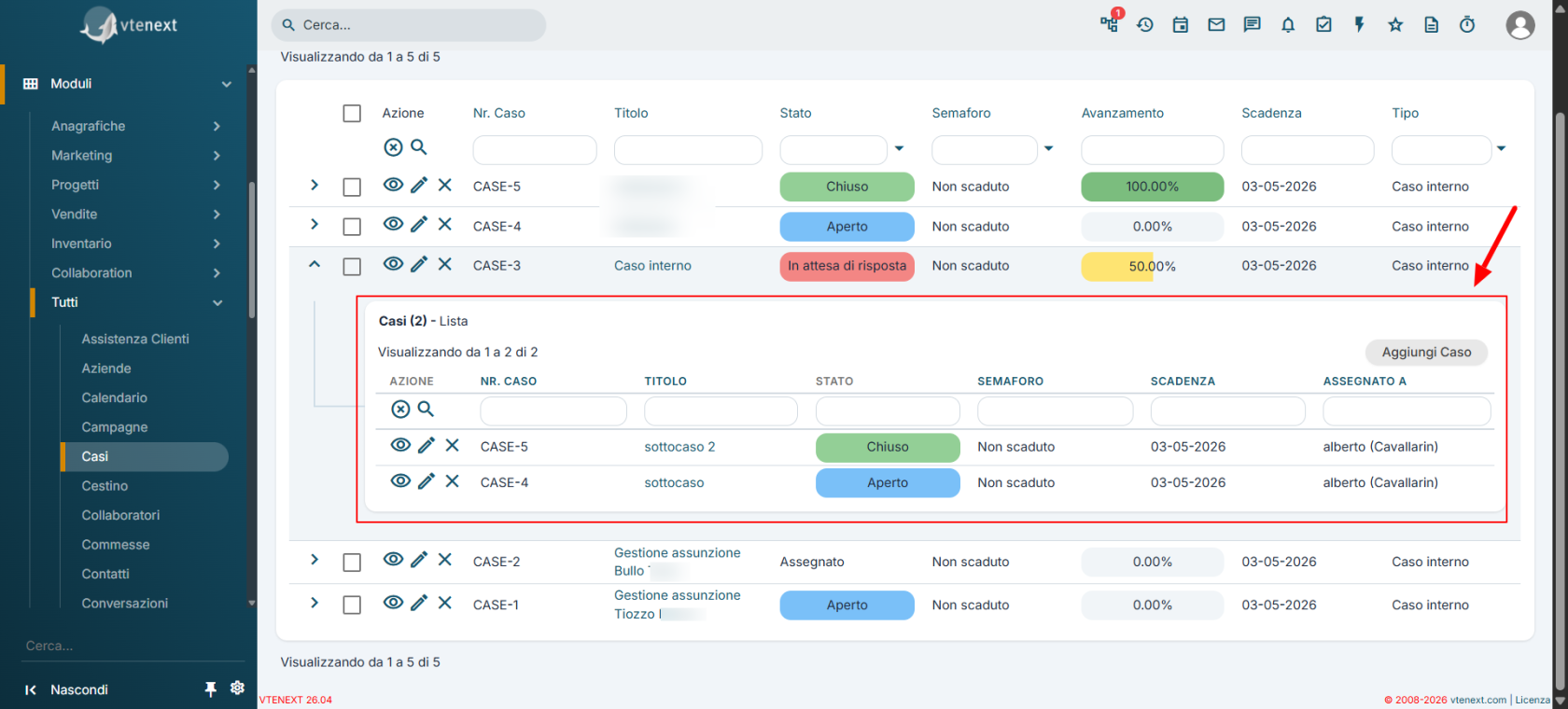Click the notifications bell icon

[x=1288, y=25]
